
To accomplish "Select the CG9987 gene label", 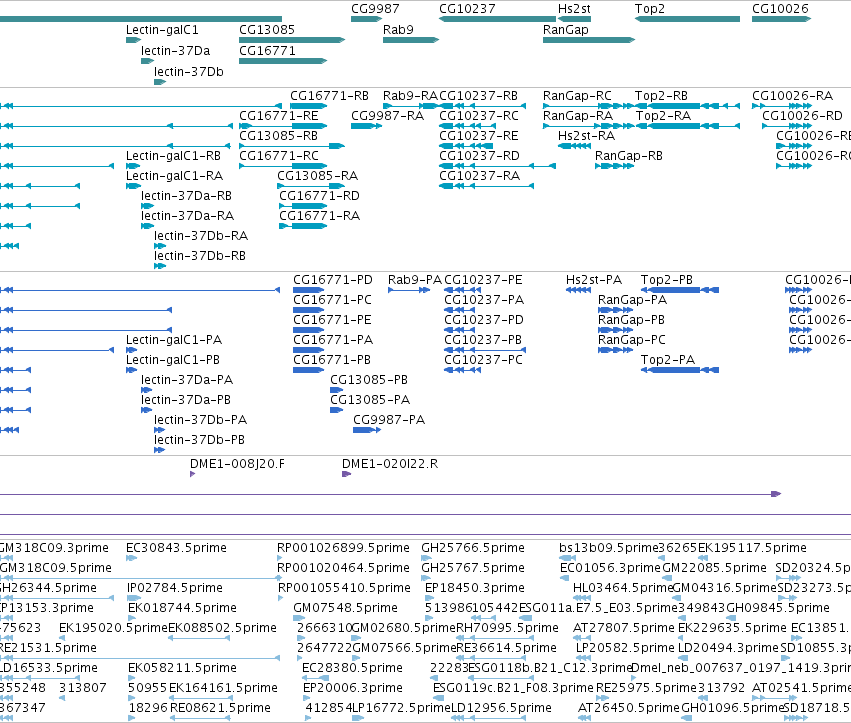I will tap(375, 9).
